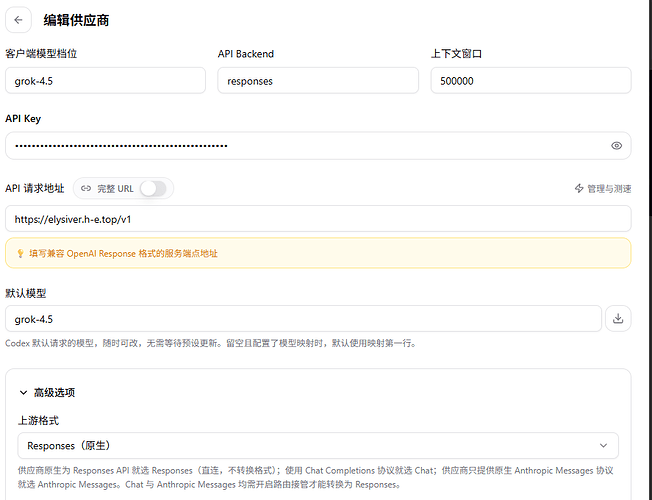Click the 上下文窗口 500000 field
Screen dimensions: 652x500
(531, 81)
